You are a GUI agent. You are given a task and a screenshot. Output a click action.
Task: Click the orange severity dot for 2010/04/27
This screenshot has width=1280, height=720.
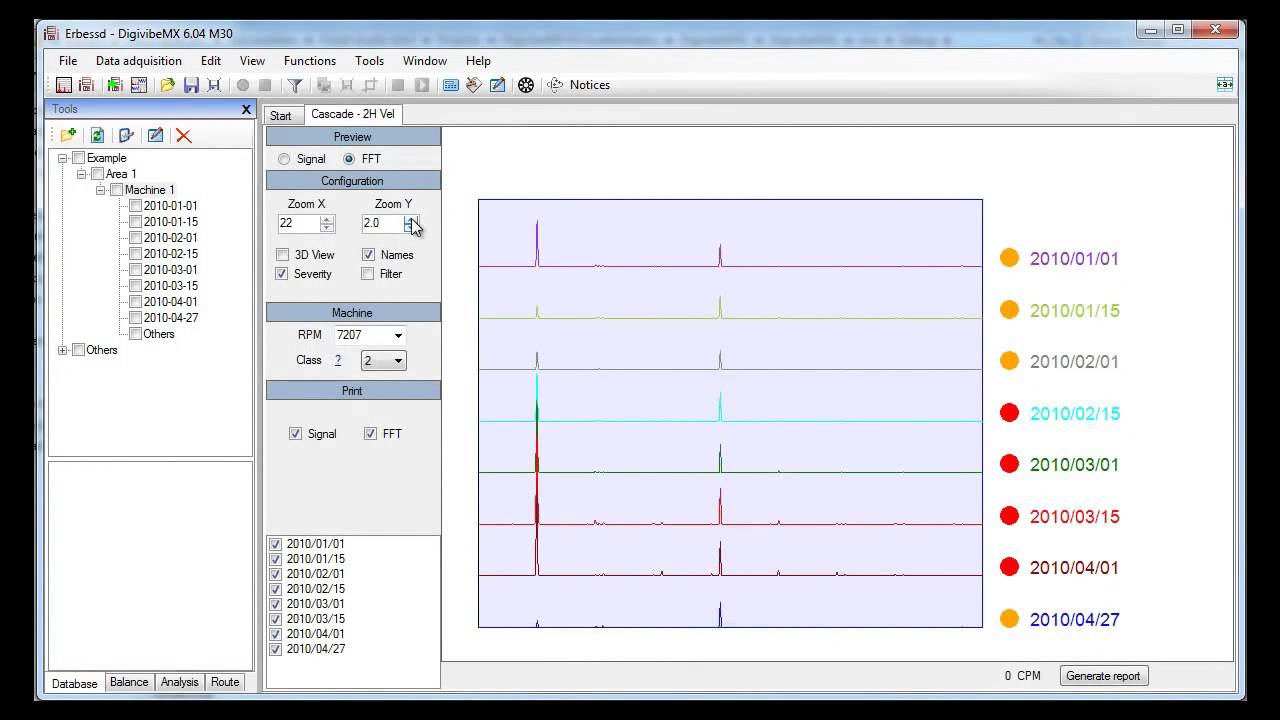1009,619
